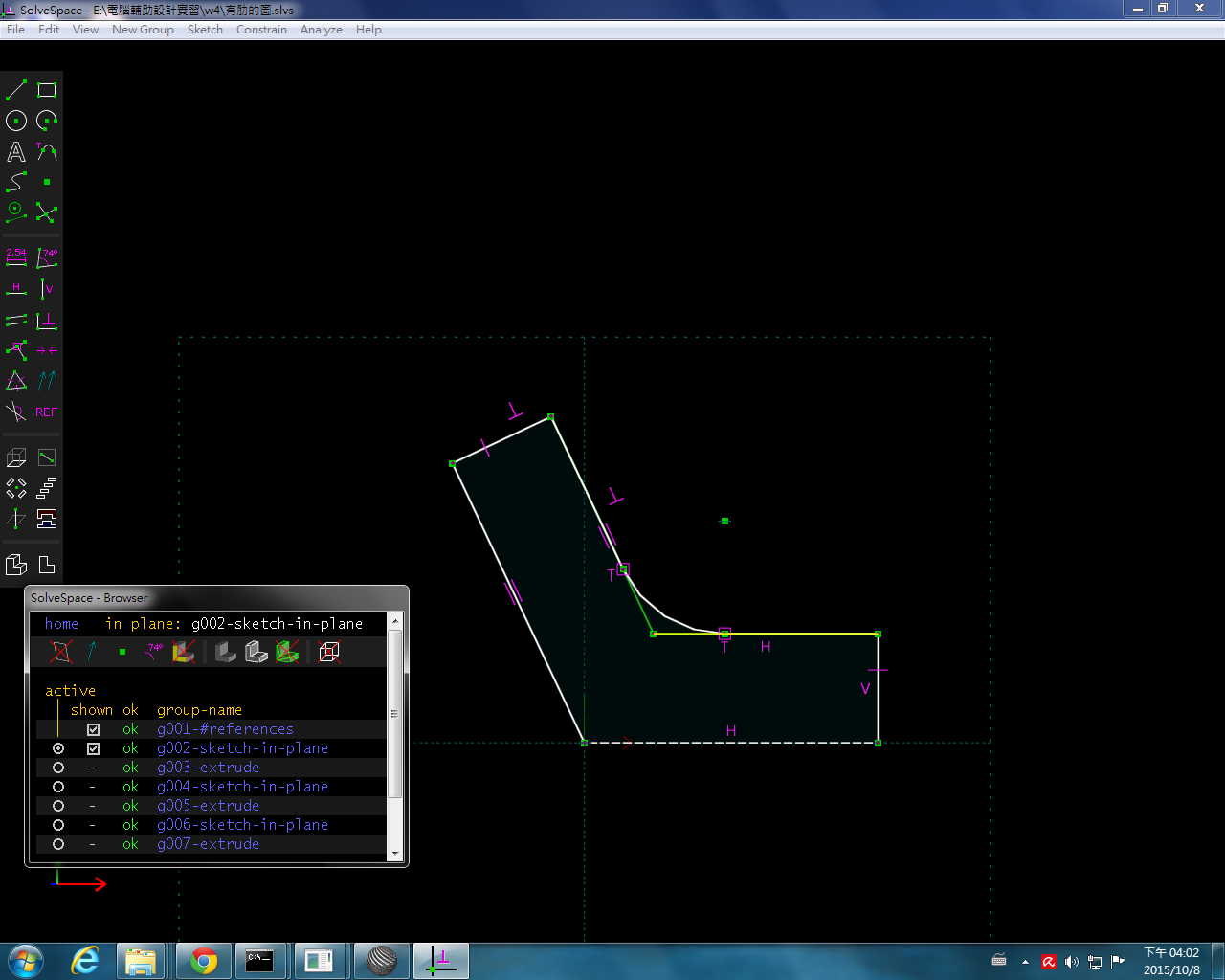The image size is (1225, 980).
Task: Activate group g007-extrude radio button
Action: 58,844
